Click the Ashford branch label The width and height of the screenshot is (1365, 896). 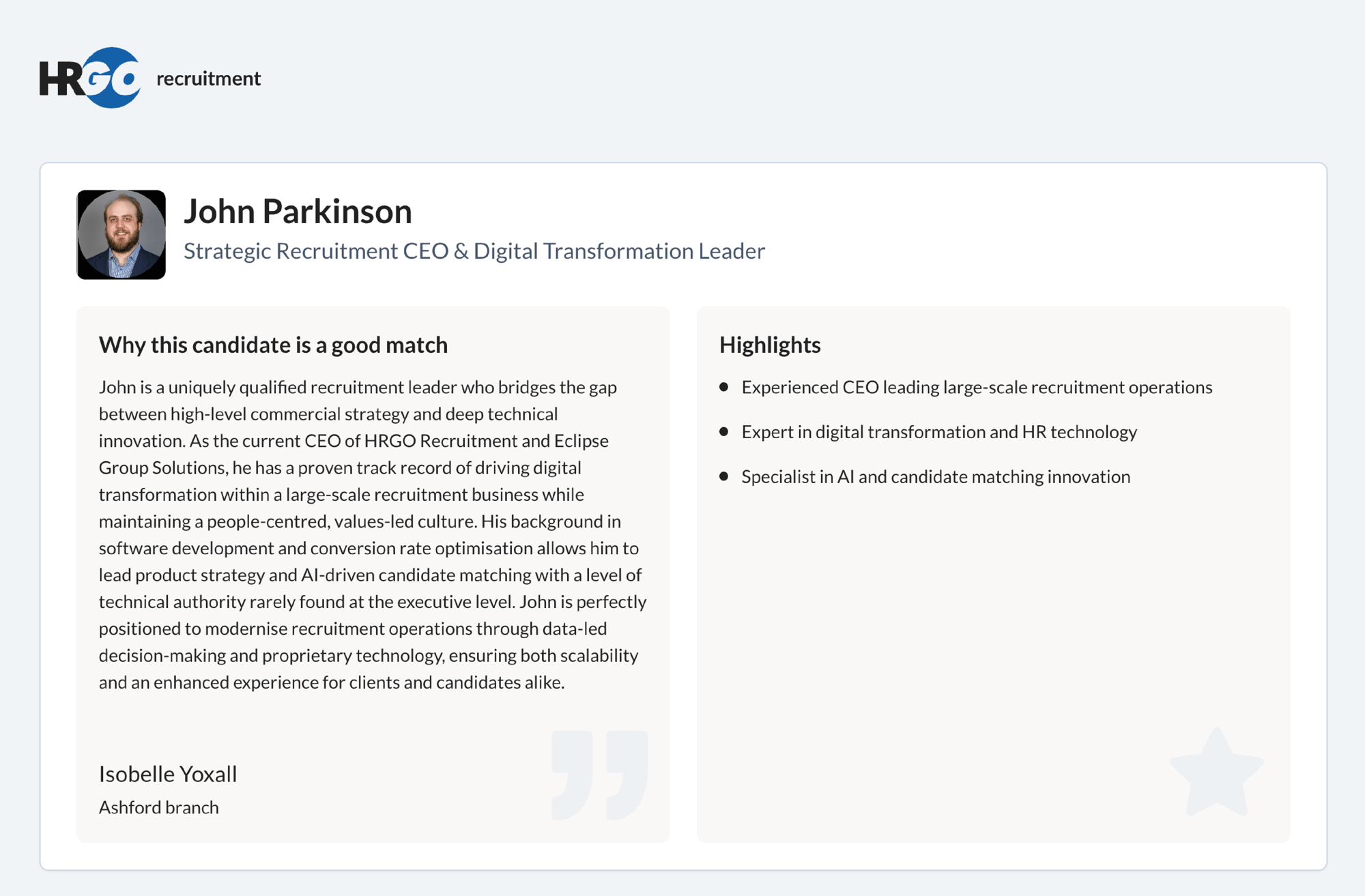[x=159, y=807]
